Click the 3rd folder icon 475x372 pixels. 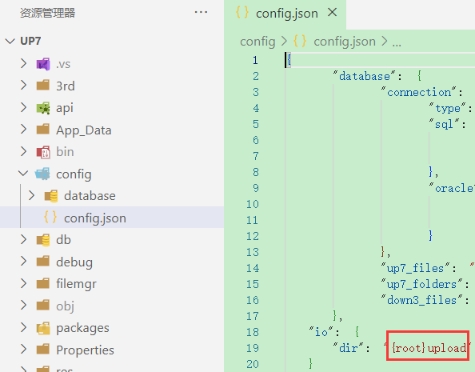pyautogui.click(x=43, y=85)
